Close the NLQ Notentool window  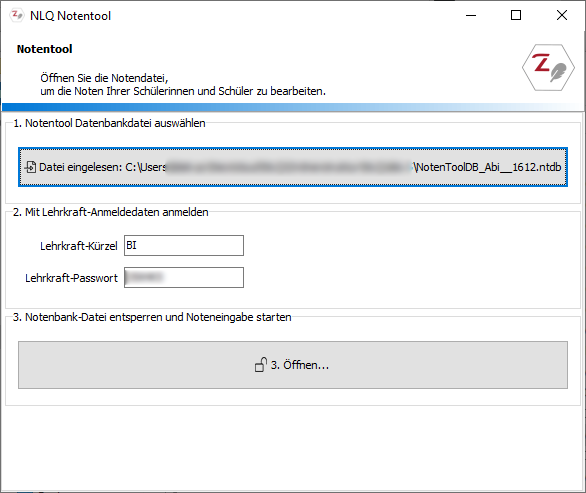coord(562,15)
